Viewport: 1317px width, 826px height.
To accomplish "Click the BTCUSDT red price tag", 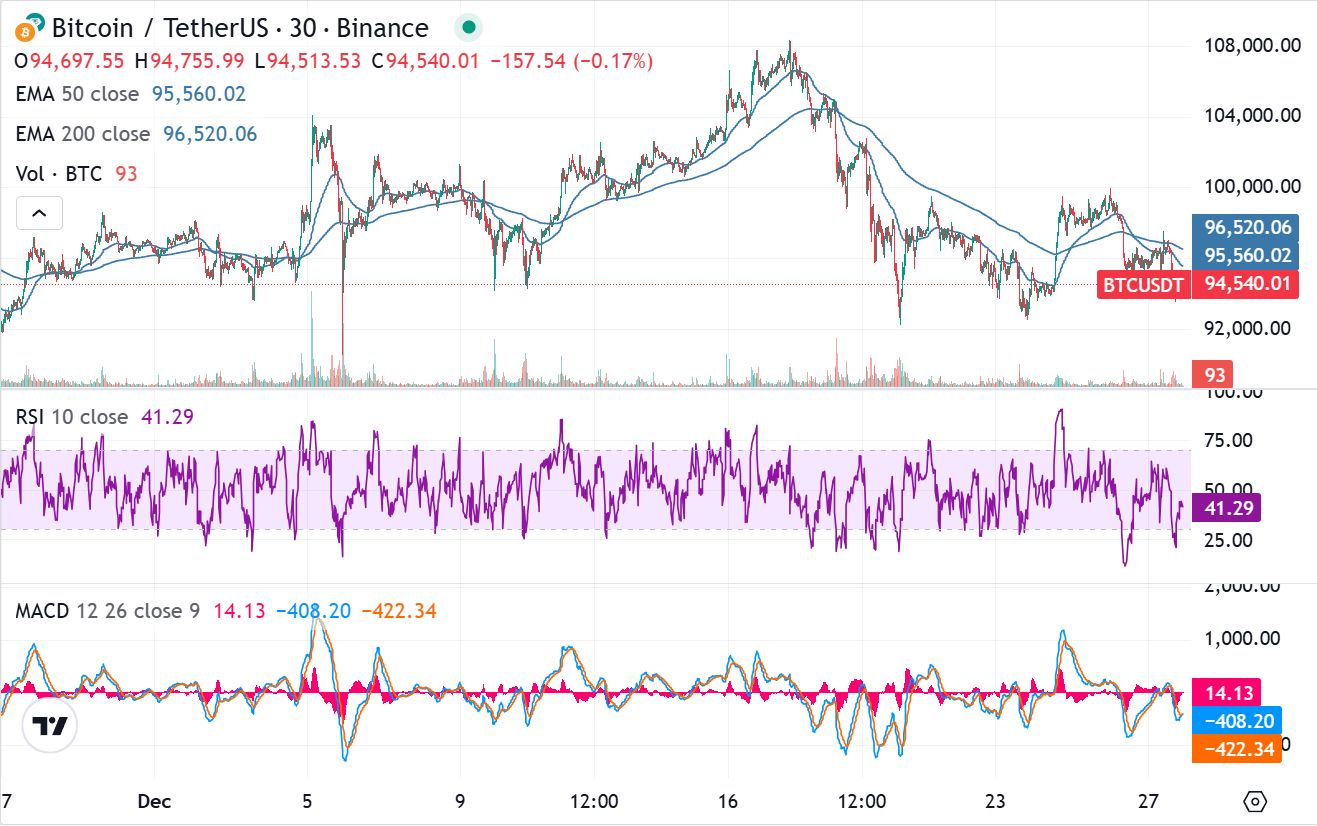I will pos(1143,285).
